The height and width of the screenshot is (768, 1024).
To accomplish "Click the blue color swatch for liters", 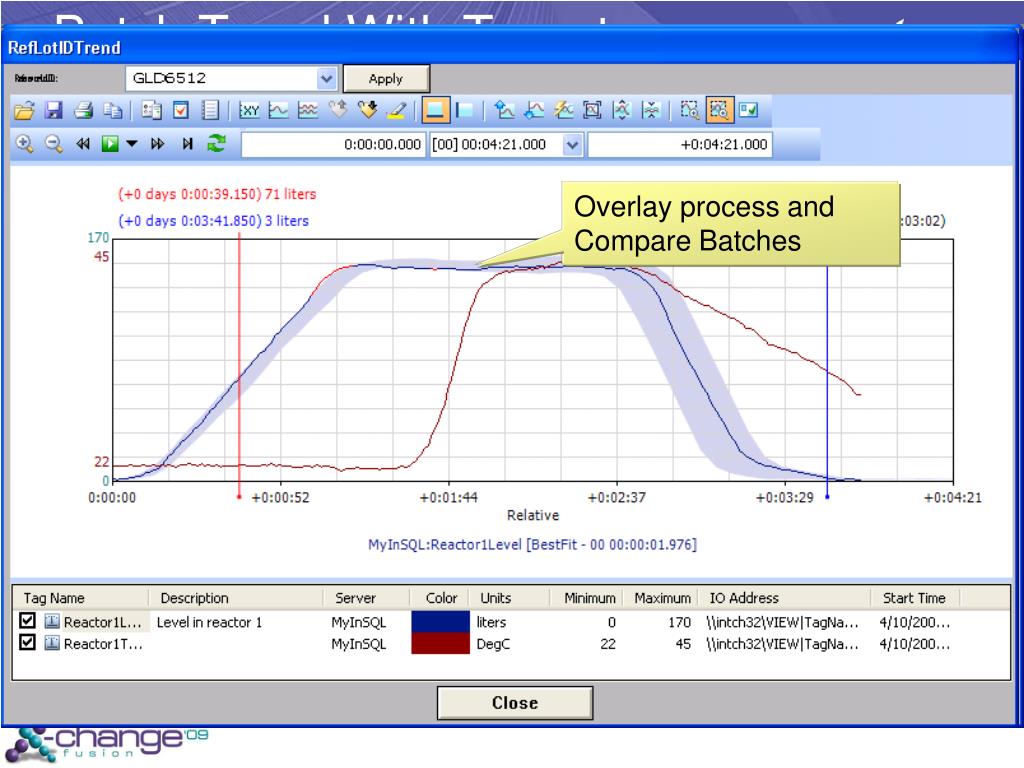I will [x=440, y=622].
